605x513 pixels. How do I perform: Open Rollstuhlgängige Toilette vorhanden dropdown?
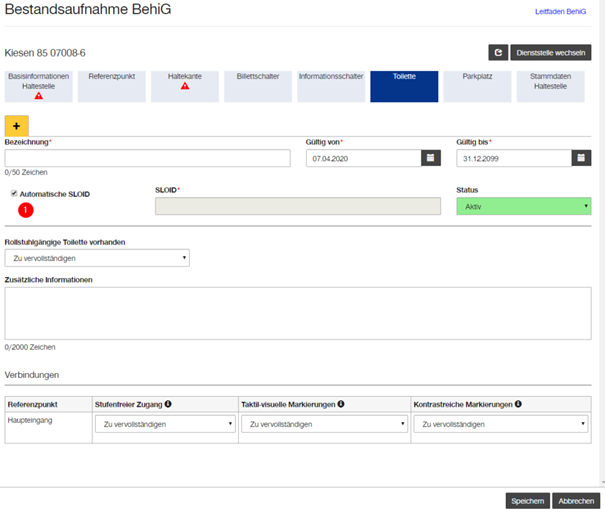(97, 258)
